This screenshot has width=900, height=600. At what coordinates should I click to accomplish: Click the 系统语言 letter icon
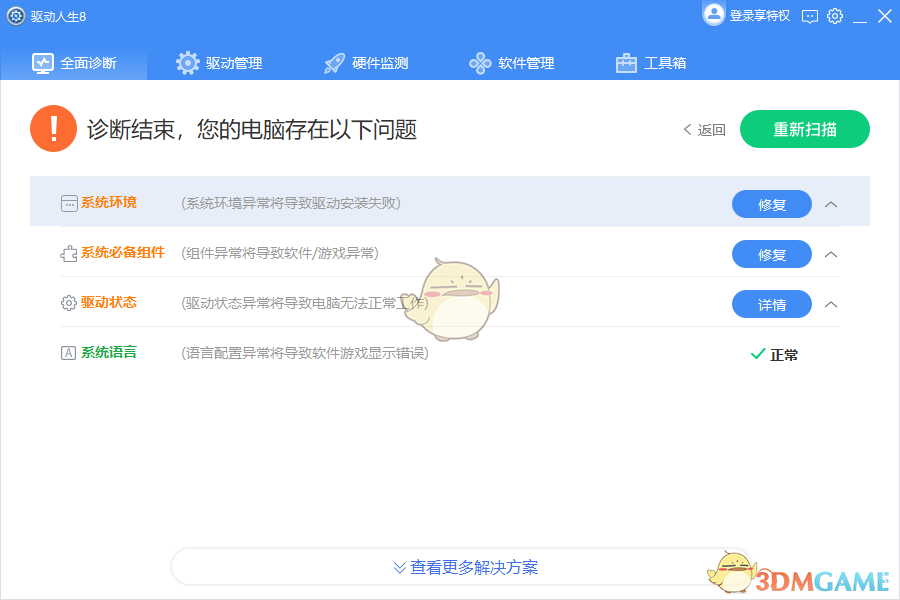tap(69, 353)
